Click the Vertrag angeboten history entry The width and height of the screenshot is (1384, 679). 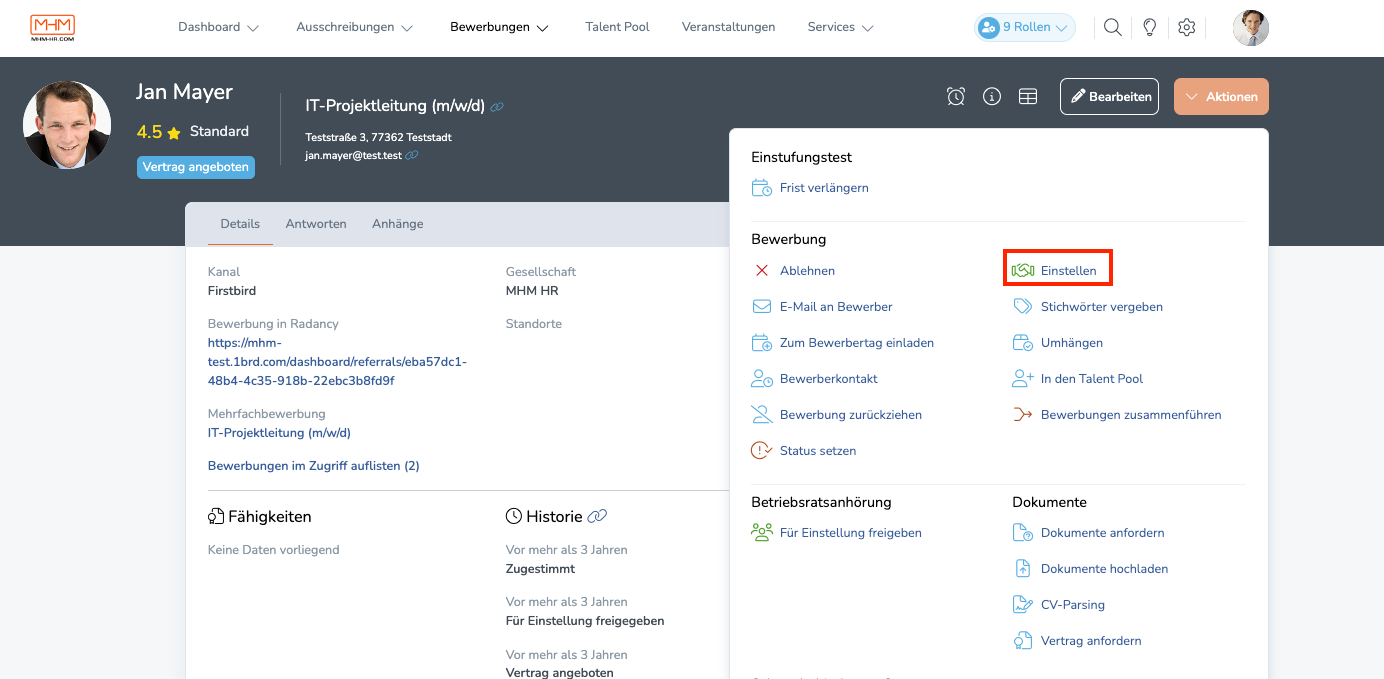pyautogui.click(x=560, y=673)
